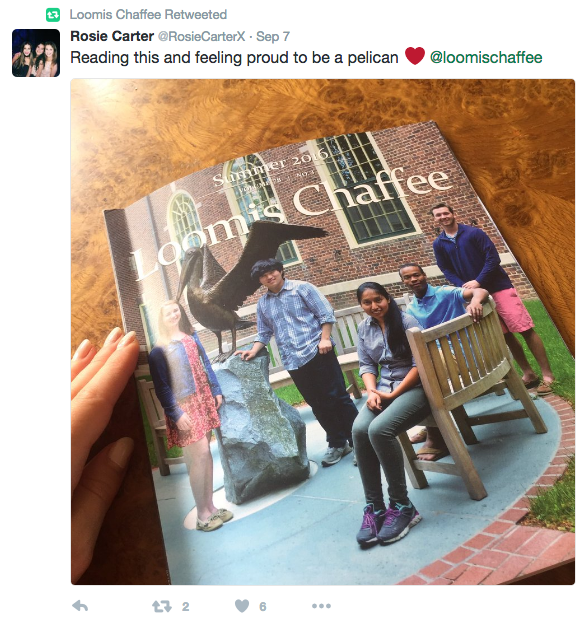Viewport: 584px width, 624px height.
Task: Open the @RosieCarterX handle
Action: 201,37
